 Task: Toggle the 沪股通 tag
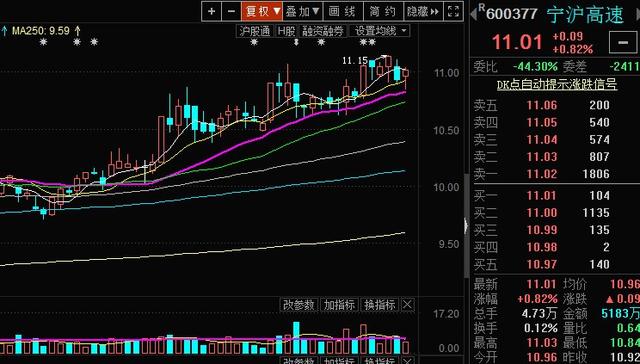click(255, 31)
